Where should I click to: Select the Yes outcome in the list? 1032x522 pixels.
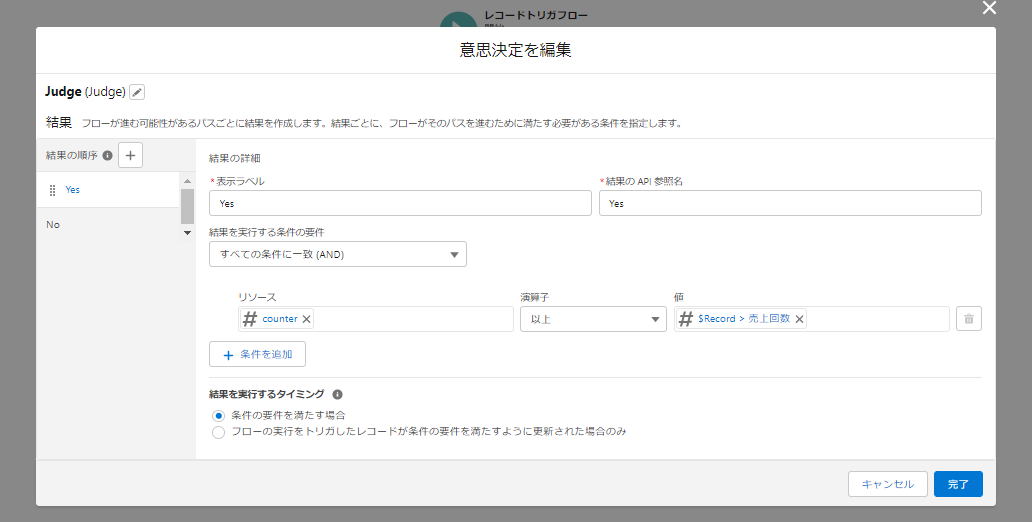point(108,190)
